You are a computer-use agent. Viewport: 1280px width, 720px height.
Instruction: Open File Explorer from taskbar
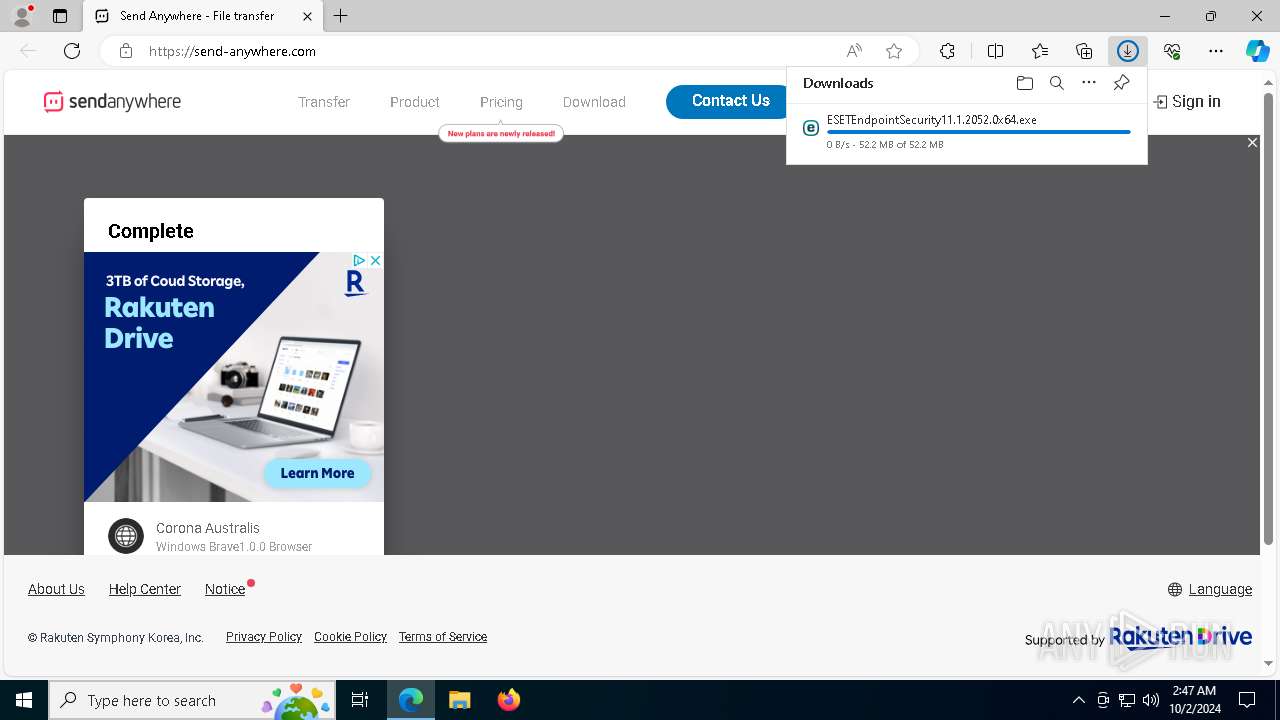pyautogui.click(x=459, y=700)
